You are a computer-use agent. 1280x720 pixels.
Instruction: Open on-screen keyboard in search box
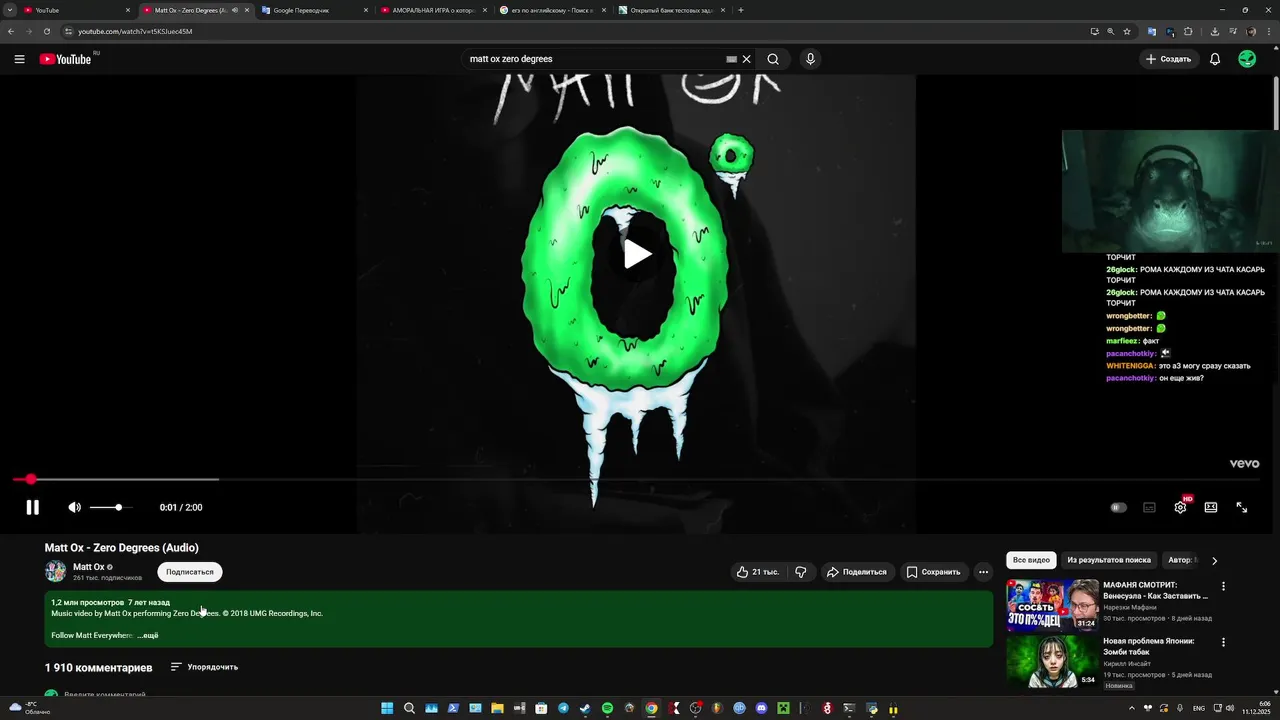click(x=731, y=59)
